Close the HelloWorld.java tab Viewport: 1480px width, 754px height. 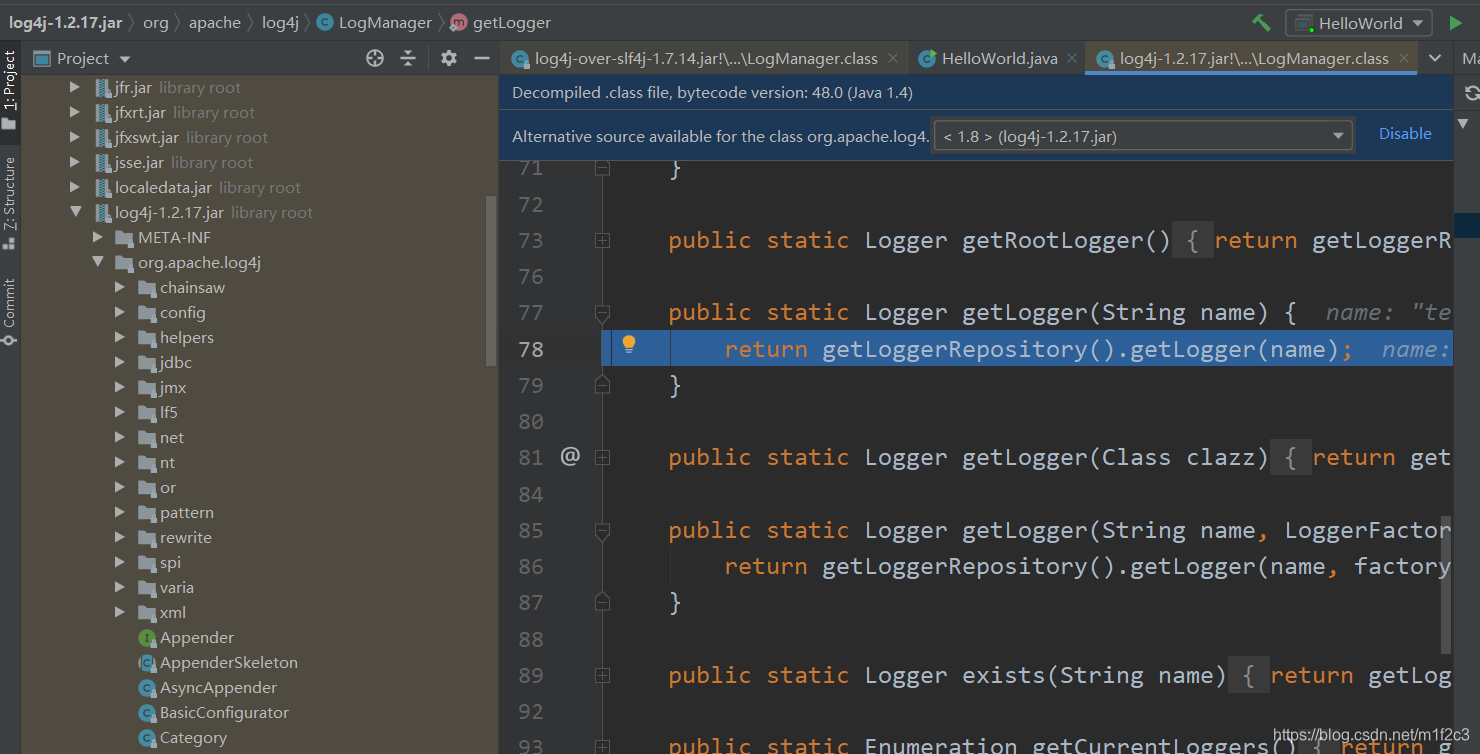(1072, 59)
